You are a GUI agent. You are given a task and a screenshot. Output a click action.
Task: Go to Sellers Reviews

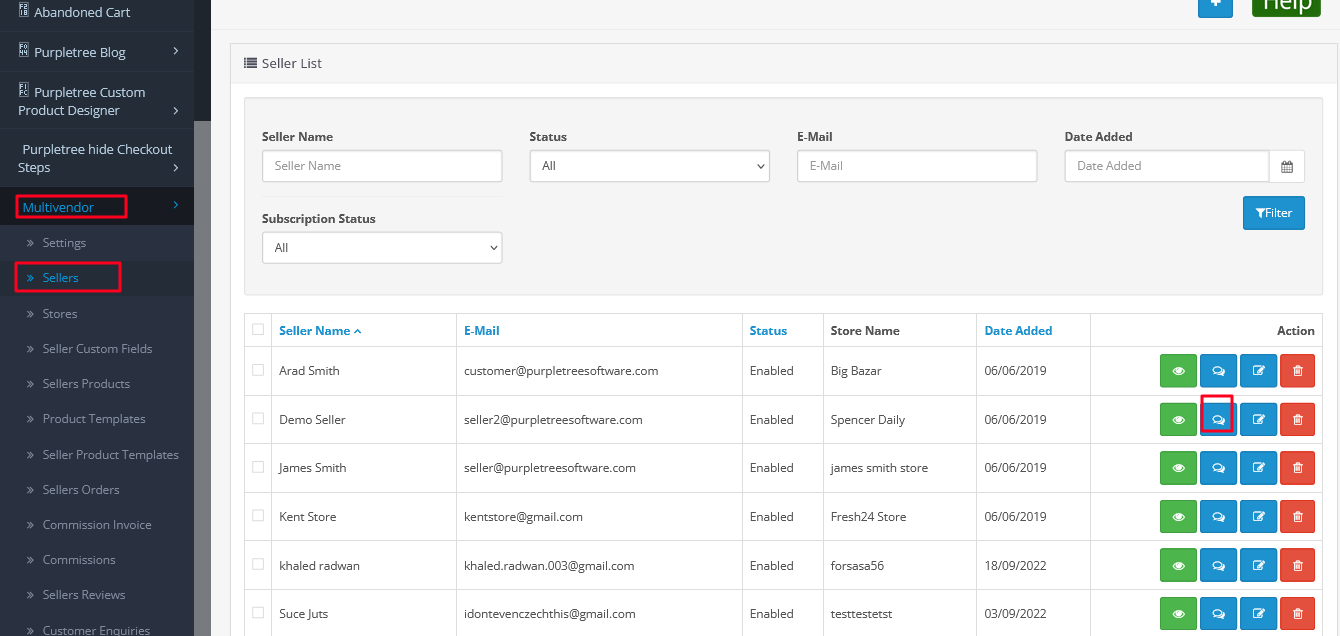tap(84, 595)
